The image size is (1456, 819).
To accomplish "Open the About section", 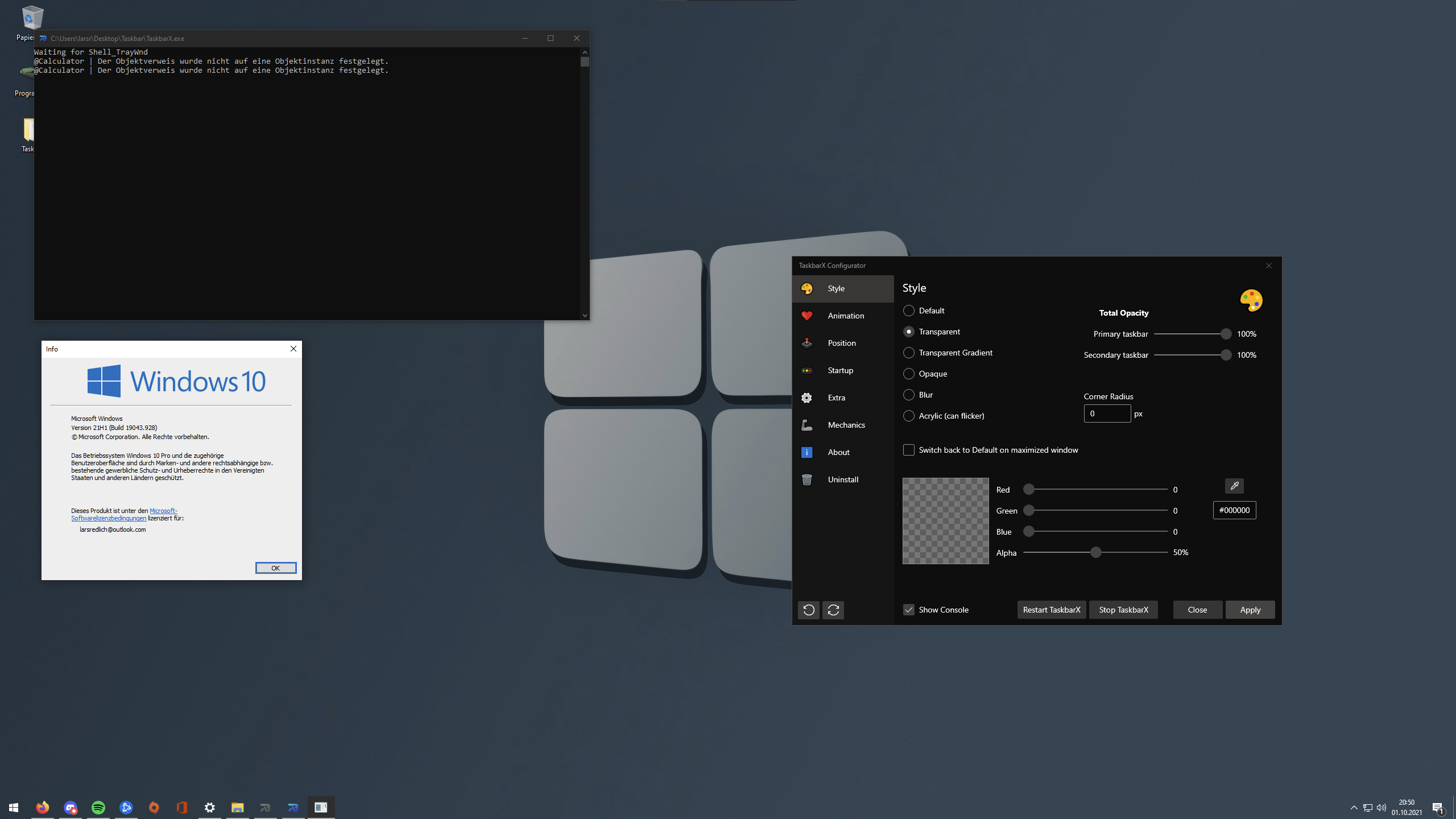I will (838, 452).
